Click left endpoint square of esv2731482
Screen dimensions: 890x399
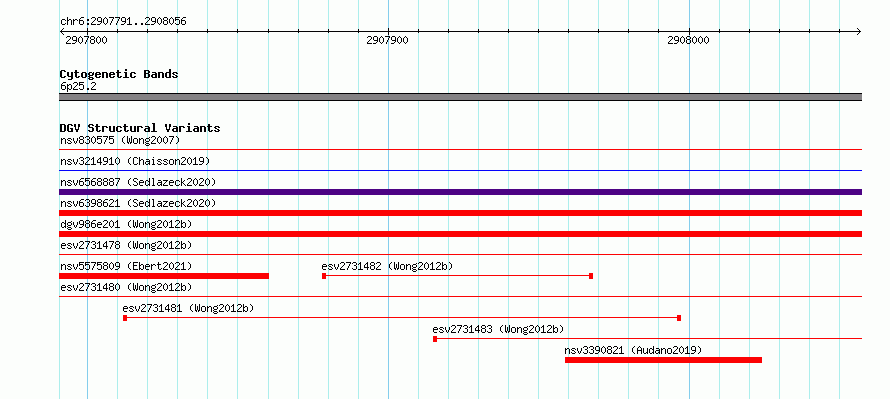[x=324, y=276]
